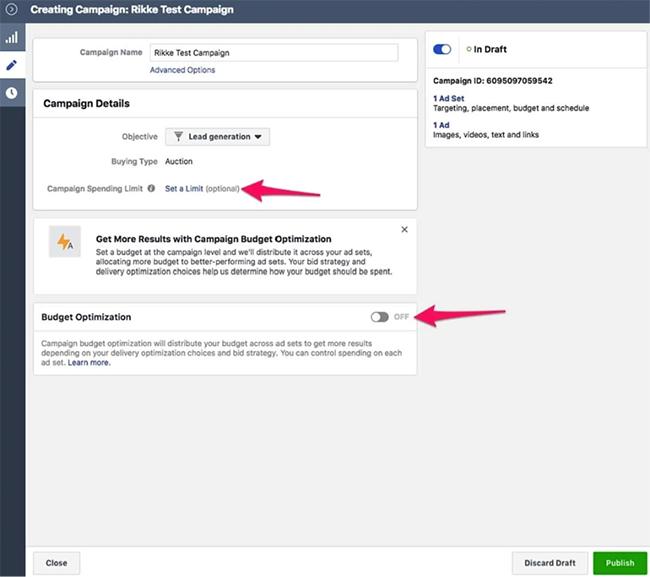Click the Publish button
The width and height of the screenshot is (650, 577).
[x=620, y=563]
